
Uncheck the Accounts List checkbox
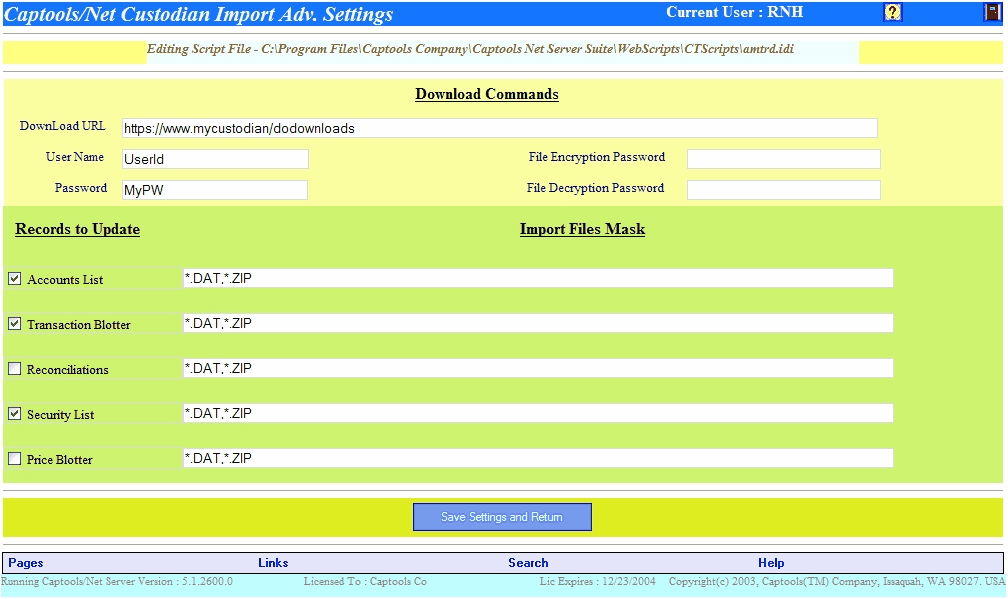15,279
